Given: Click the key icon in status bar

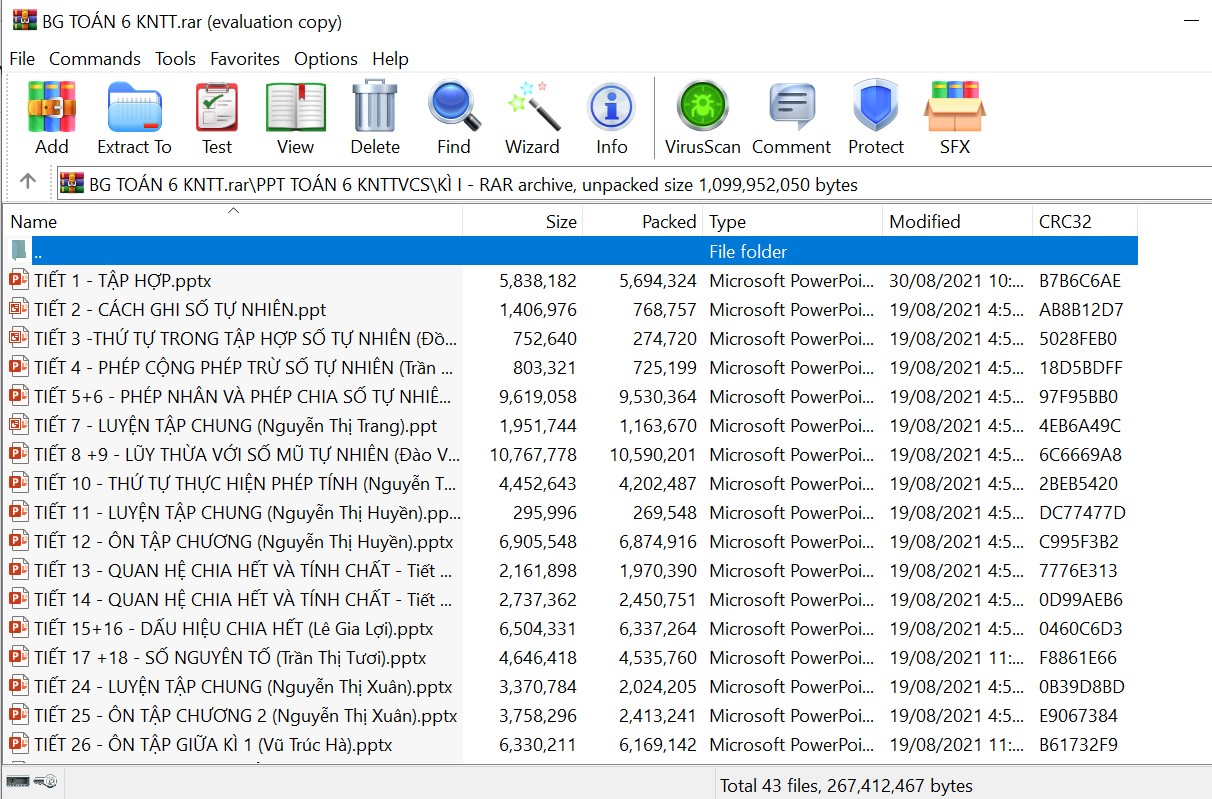Looking at the screenshot, I should pos(45,781).
